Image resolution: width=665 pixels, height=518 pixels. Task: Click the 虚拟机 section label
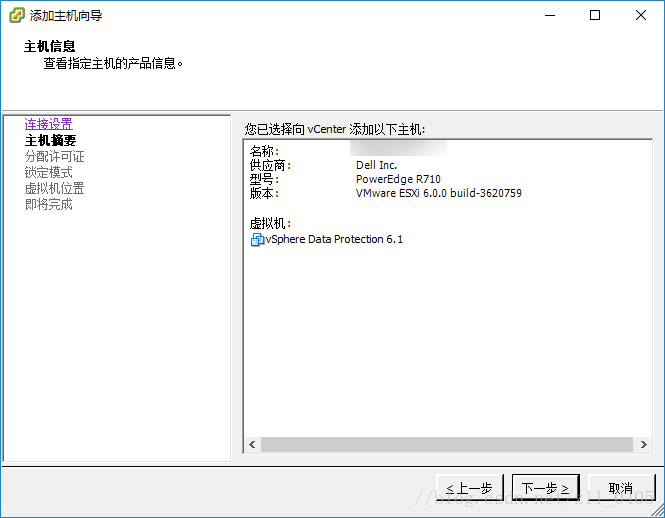point(270,223)
